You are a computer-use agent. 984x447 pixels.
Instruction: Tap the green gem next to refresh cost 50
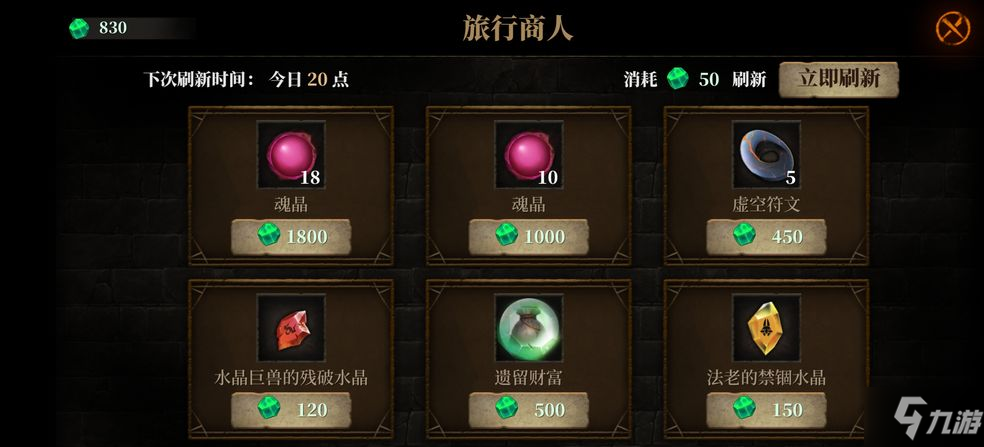pyautogui.click(x=677, y=79)
